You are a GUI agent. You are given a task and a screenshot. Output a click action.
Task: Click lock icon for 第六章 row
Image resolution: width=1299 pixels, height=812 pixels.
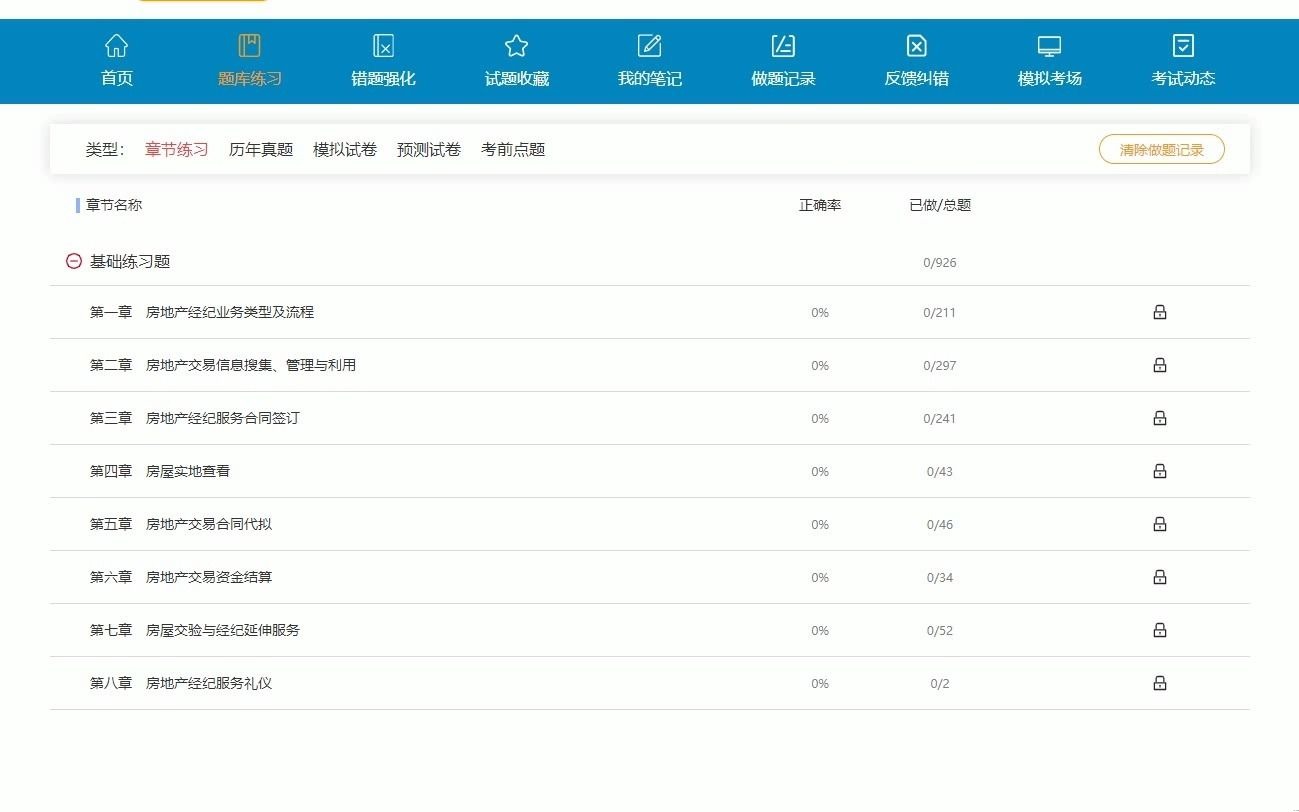click(1160, 577)
